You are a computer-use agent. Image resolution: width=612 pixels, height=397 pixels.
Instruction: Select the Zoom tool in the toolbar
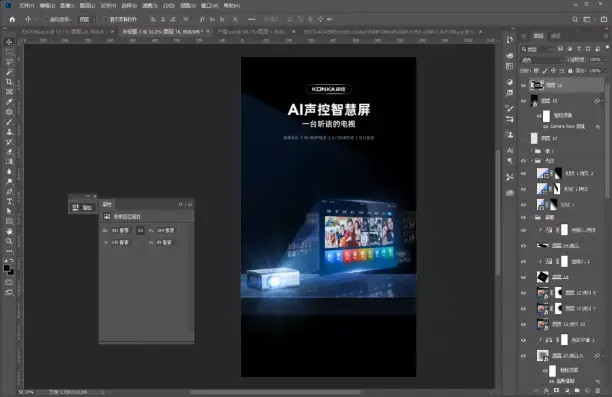[9, 241]
